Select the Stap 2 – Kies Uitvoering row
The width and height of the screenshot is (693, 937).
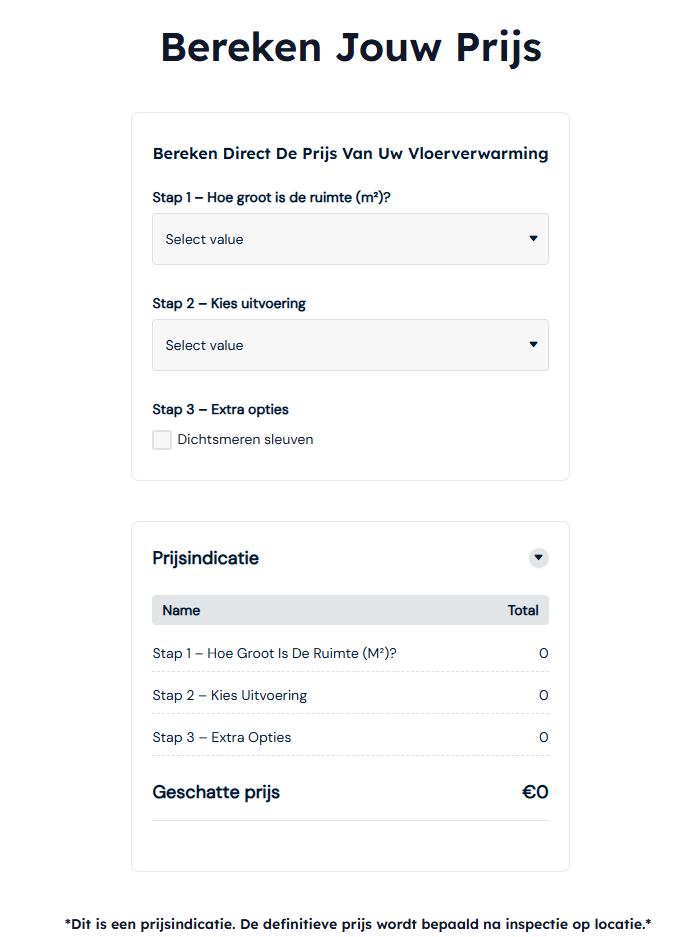[350, 695]
